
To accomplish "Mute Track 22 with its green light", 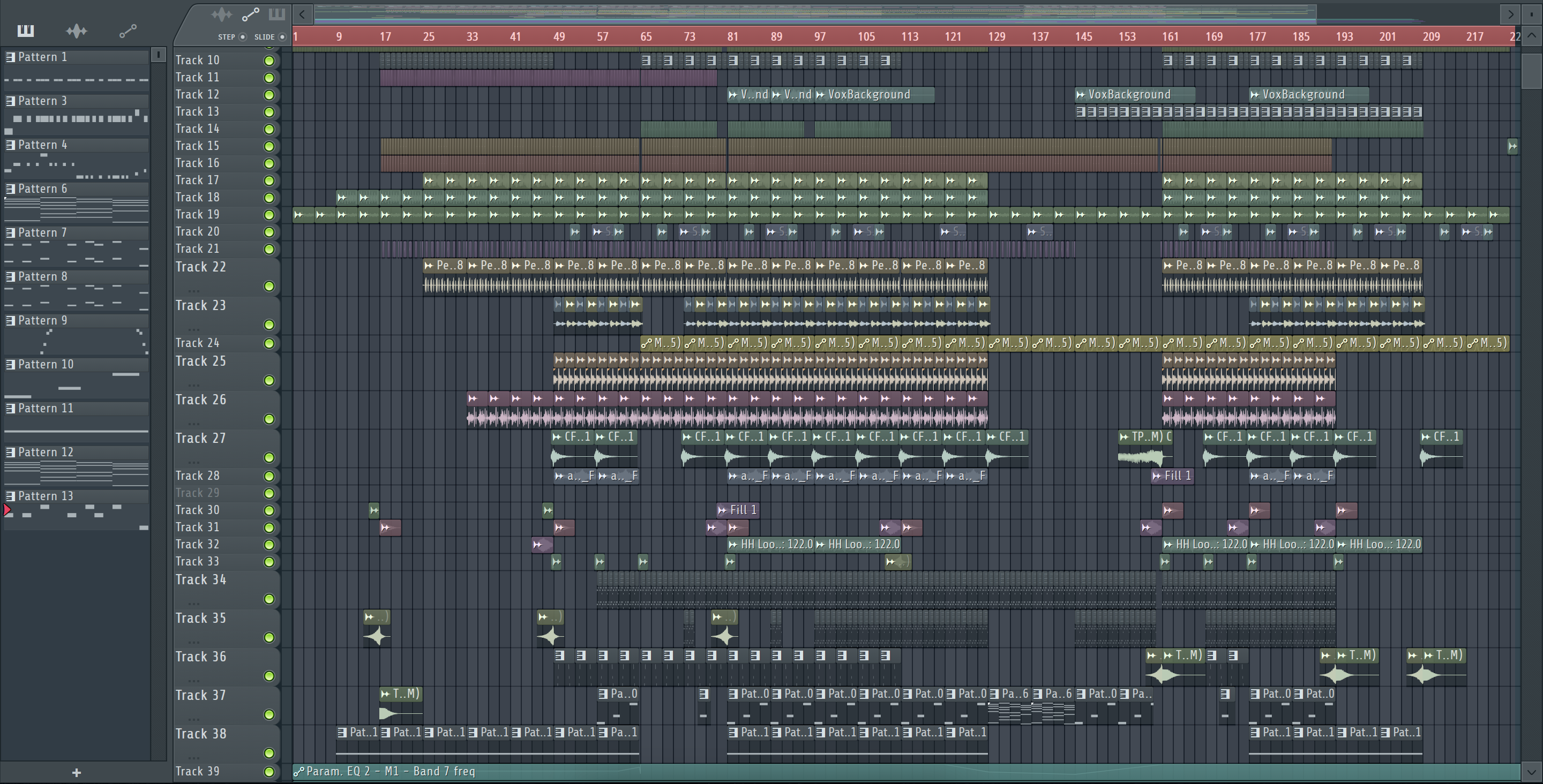I will pyautogui.click(x=269, y=287).
